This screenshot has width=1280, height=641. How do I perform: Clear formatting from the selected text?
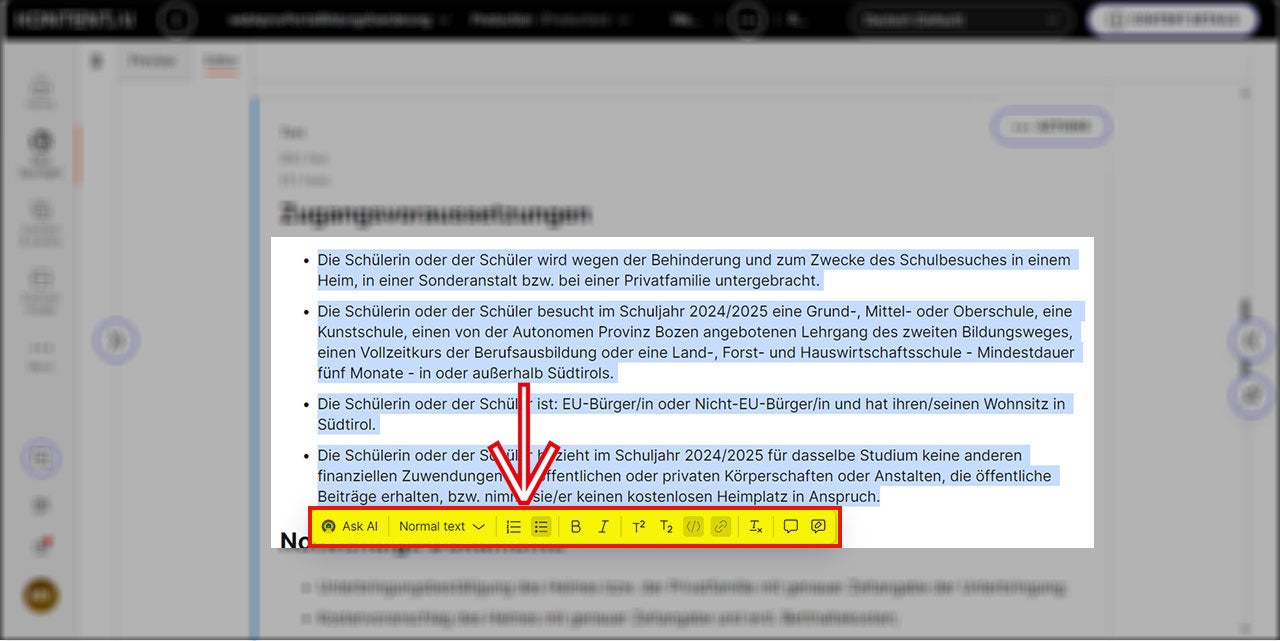coord(756,526)
